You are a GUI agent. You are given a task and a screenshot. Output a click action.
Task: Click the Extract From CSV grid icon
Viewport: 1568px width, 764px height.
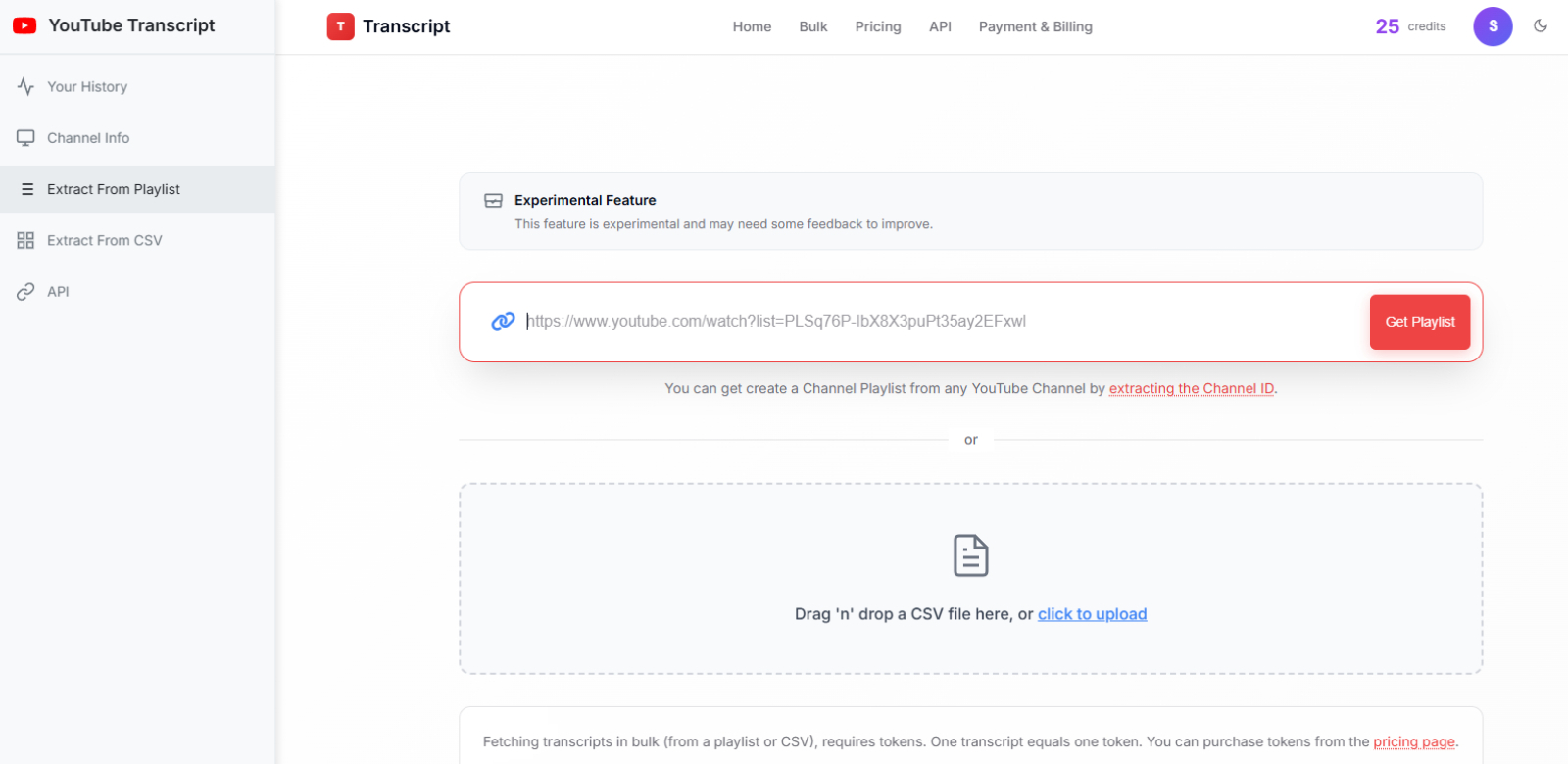point(25,240)
